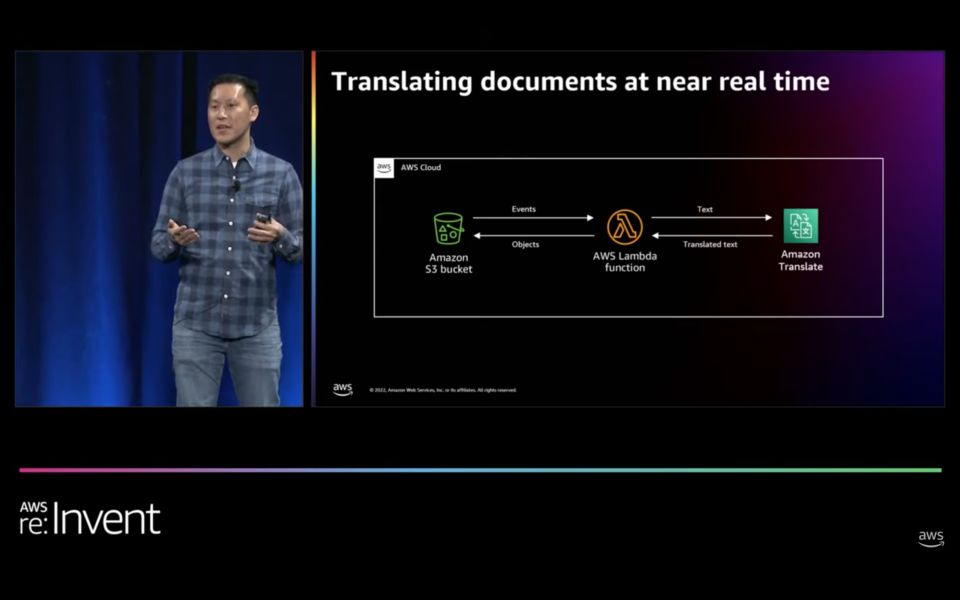Click the presenter video thumbnail
The image size is (960, 600).
(159, 229)
